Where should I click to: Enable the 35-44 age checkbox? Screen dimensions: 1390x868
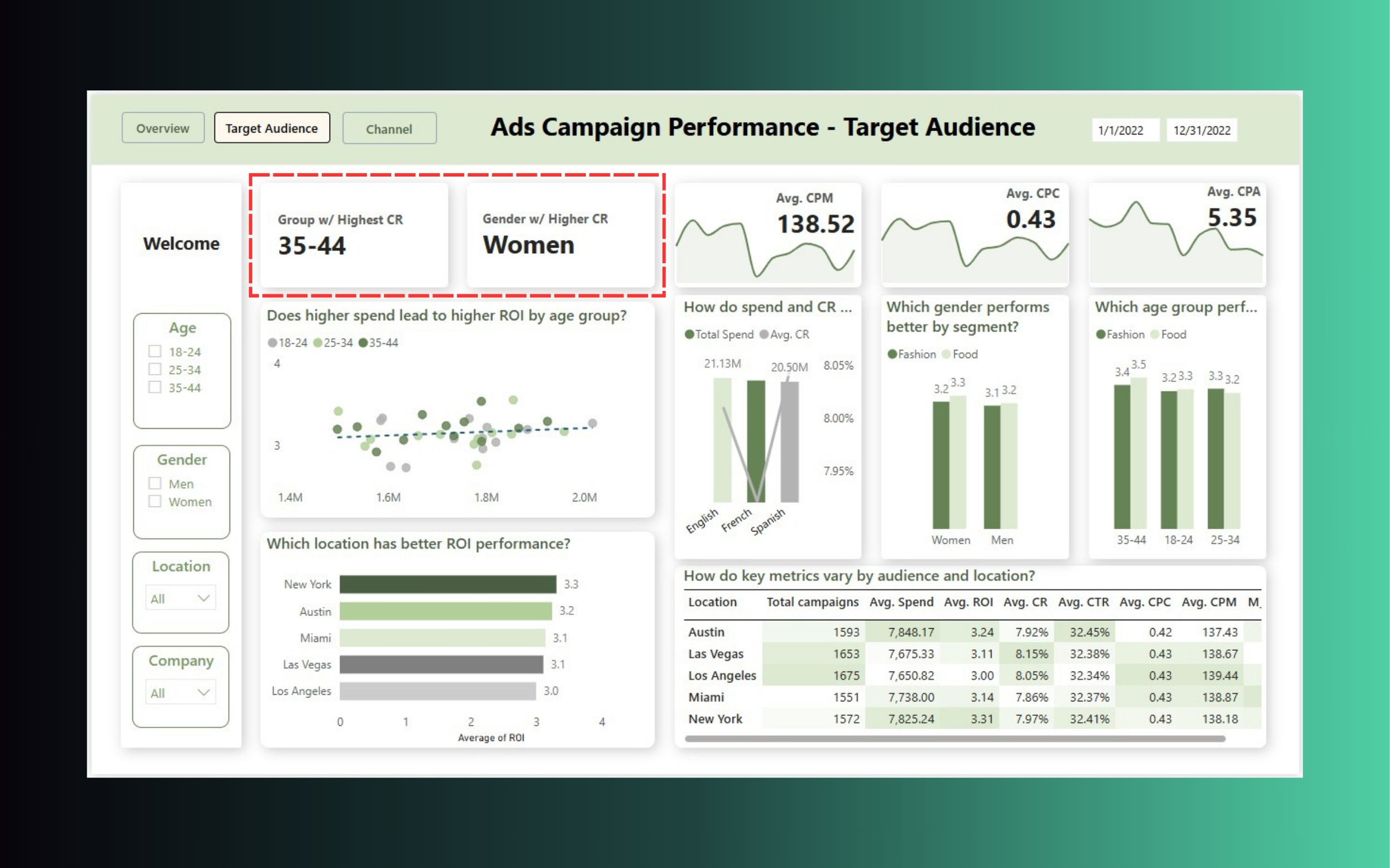[155, 387]
